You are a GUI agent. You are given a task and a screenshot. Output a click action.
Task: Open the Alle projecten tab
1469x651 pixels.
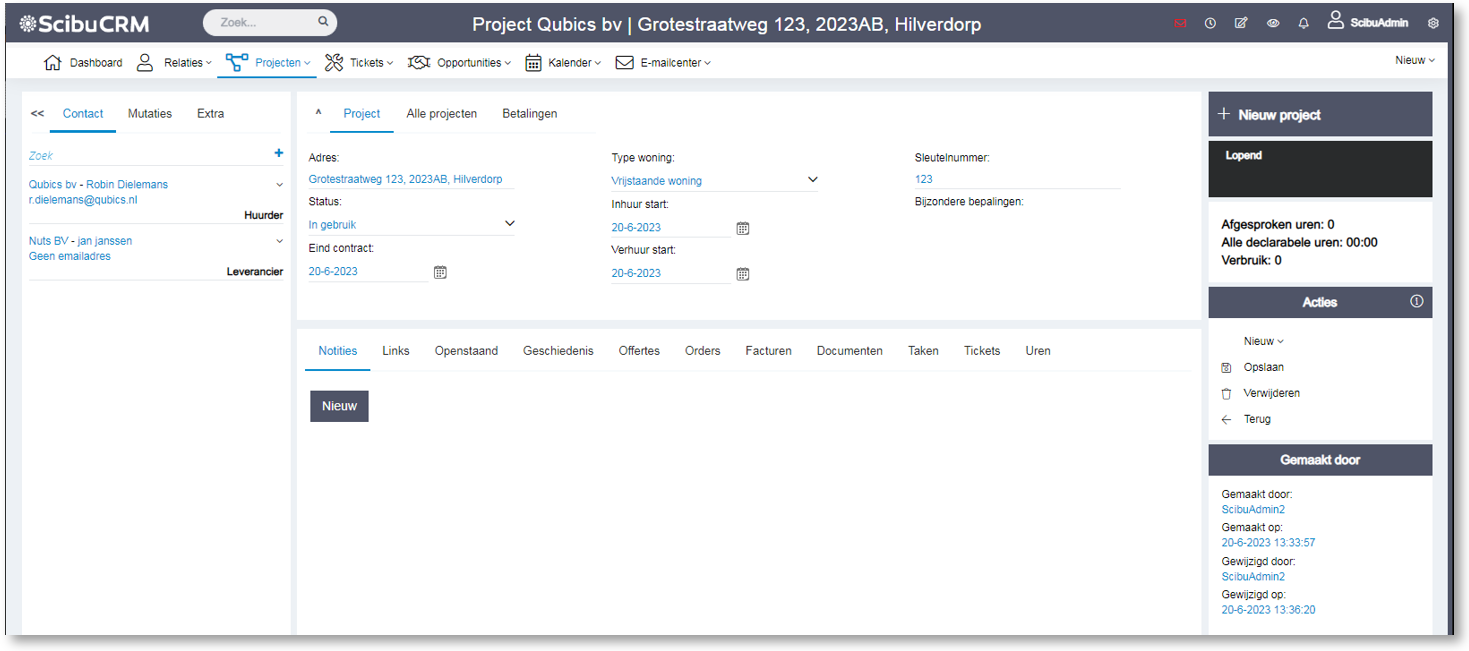click(x=442, y=114)
